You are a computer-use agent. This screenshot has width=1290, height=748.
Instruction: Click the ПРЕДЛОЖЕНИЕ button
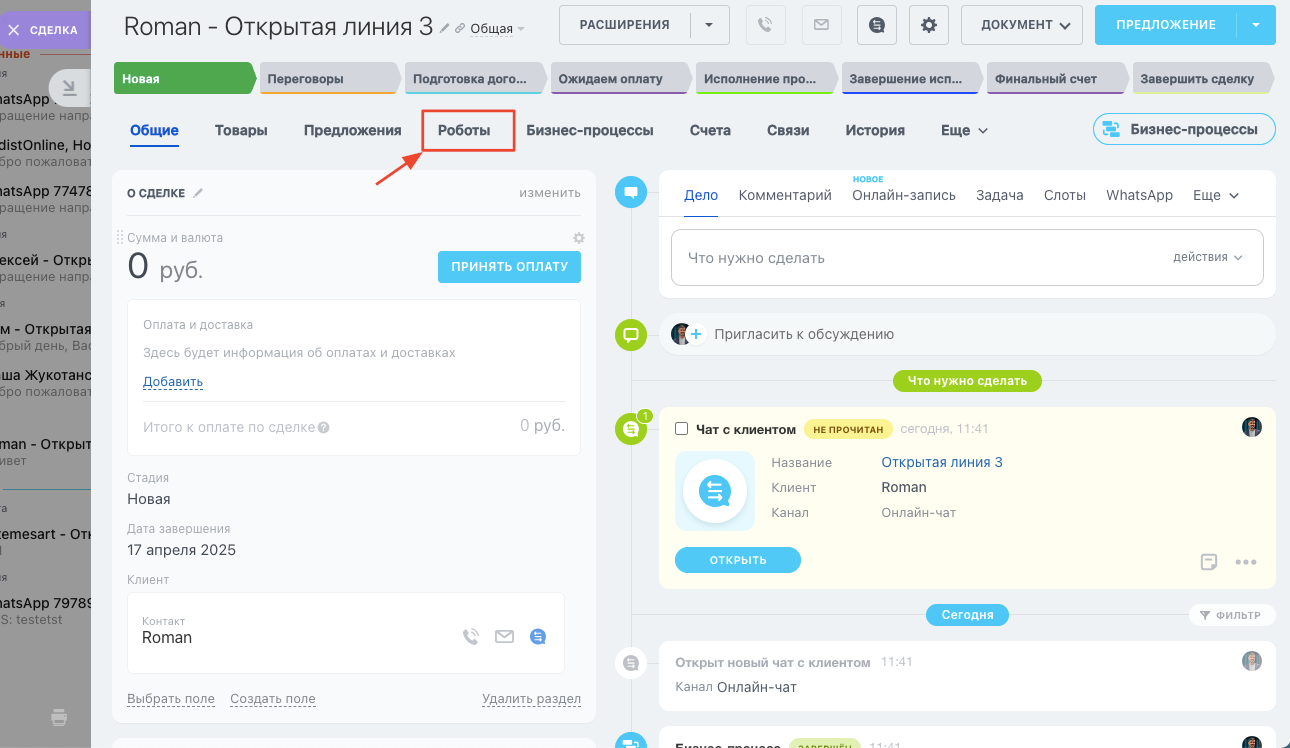click(1166, 25)
